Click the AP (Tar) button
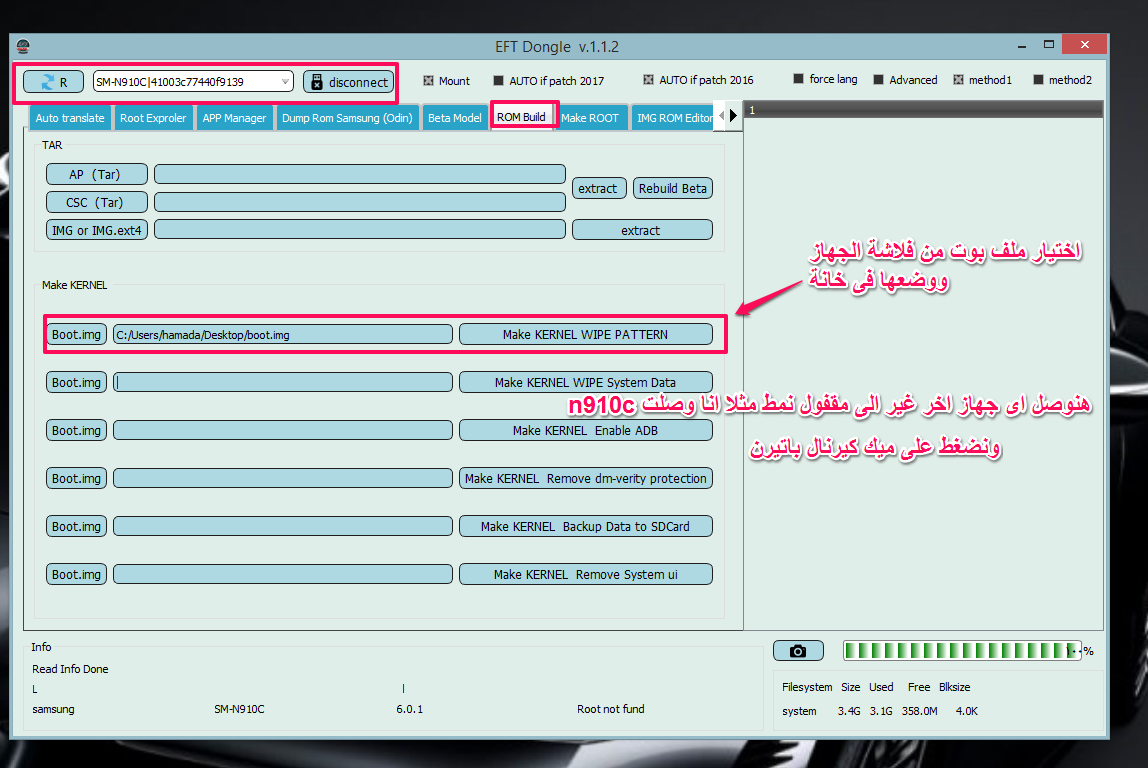This screenshot has width=1148, height=768. [x=97, y=174]
